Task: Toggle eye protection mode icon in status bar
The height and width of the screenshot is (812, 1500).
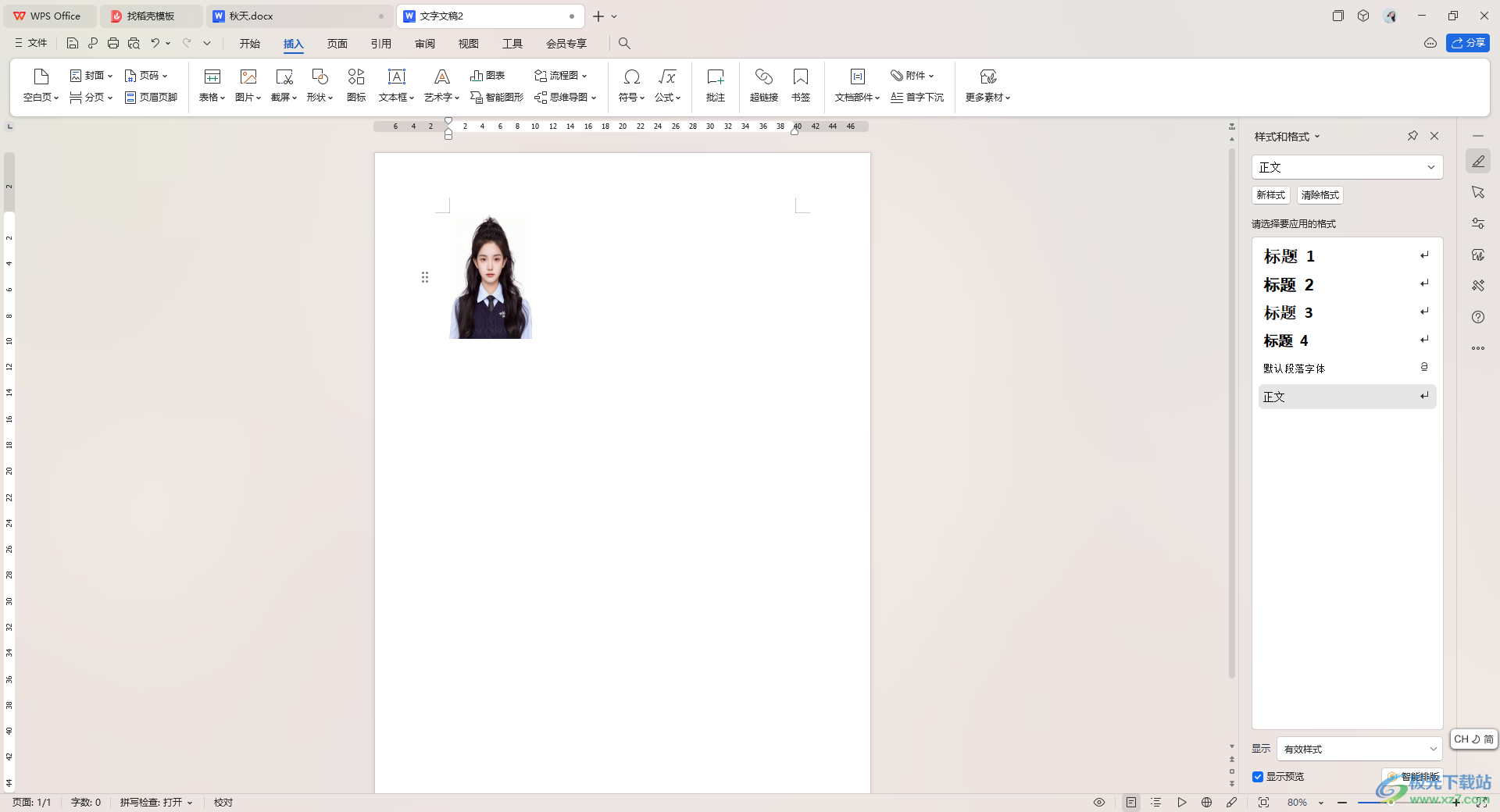Action: (x=1099, y=803)
